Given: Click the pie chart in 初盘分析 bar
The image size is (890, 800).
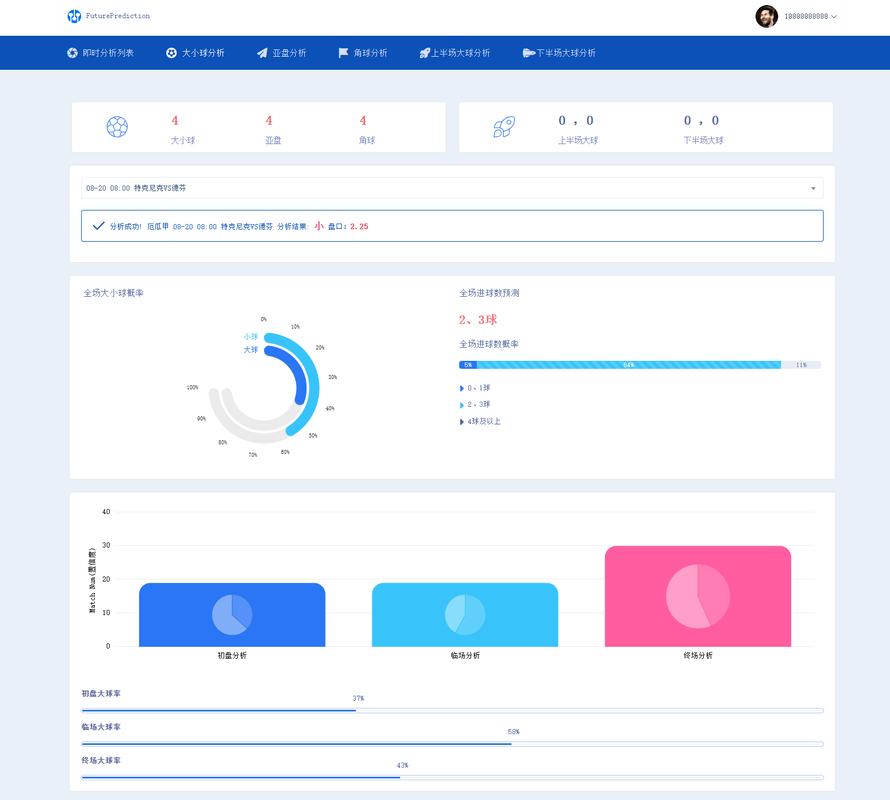Looking at the screenshot, I should (232, 614).
